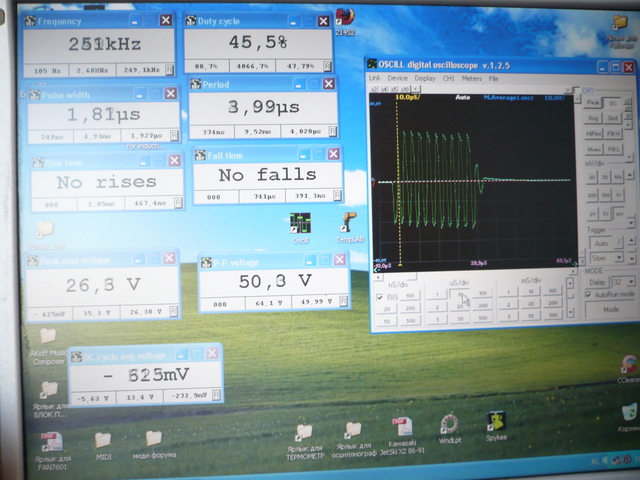Open the Device menu
The height and width of the screenshot is (480, 640).
pos(397,77)
